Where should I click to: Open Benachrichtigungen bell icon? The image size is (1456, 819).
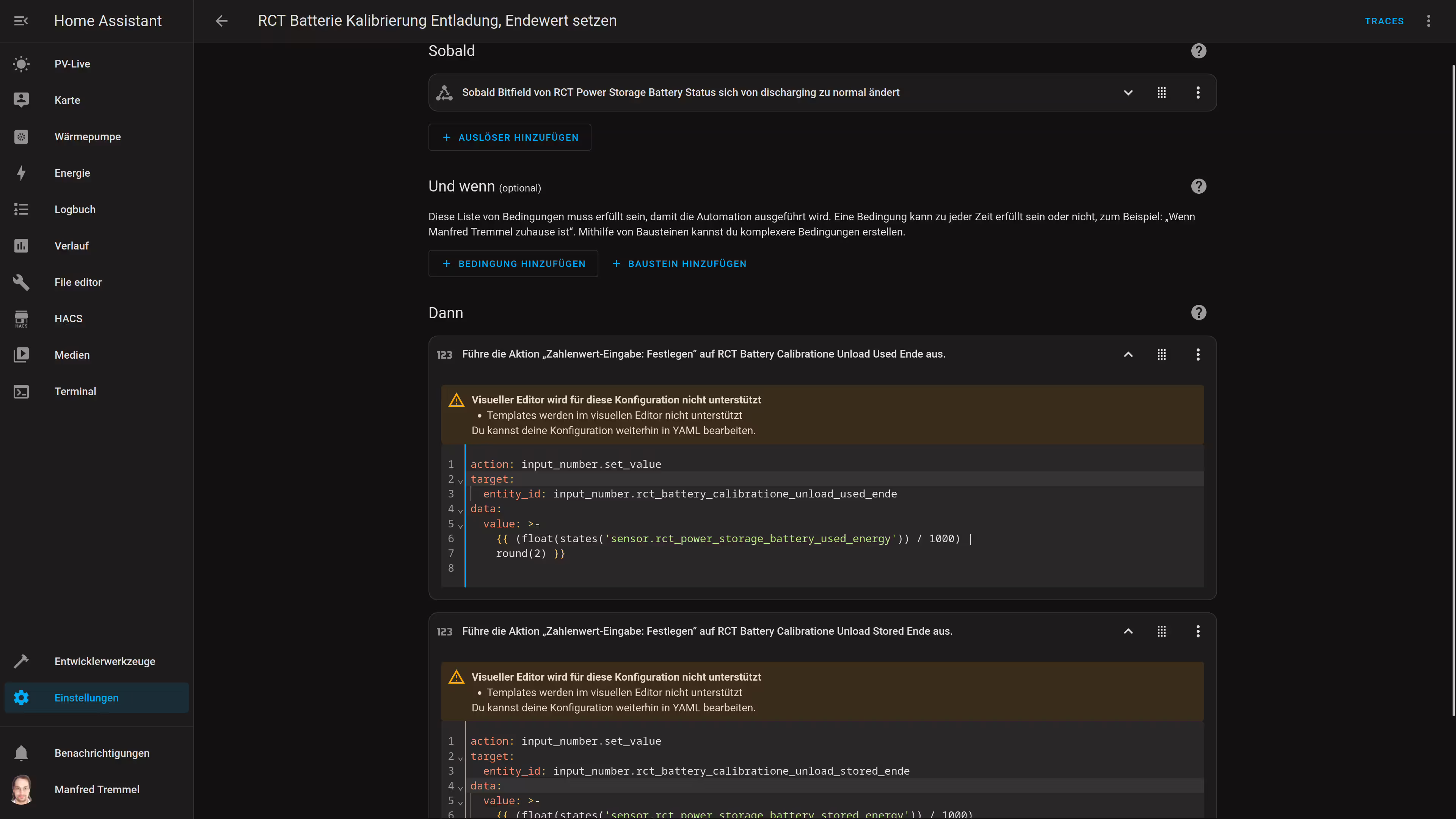22,753
